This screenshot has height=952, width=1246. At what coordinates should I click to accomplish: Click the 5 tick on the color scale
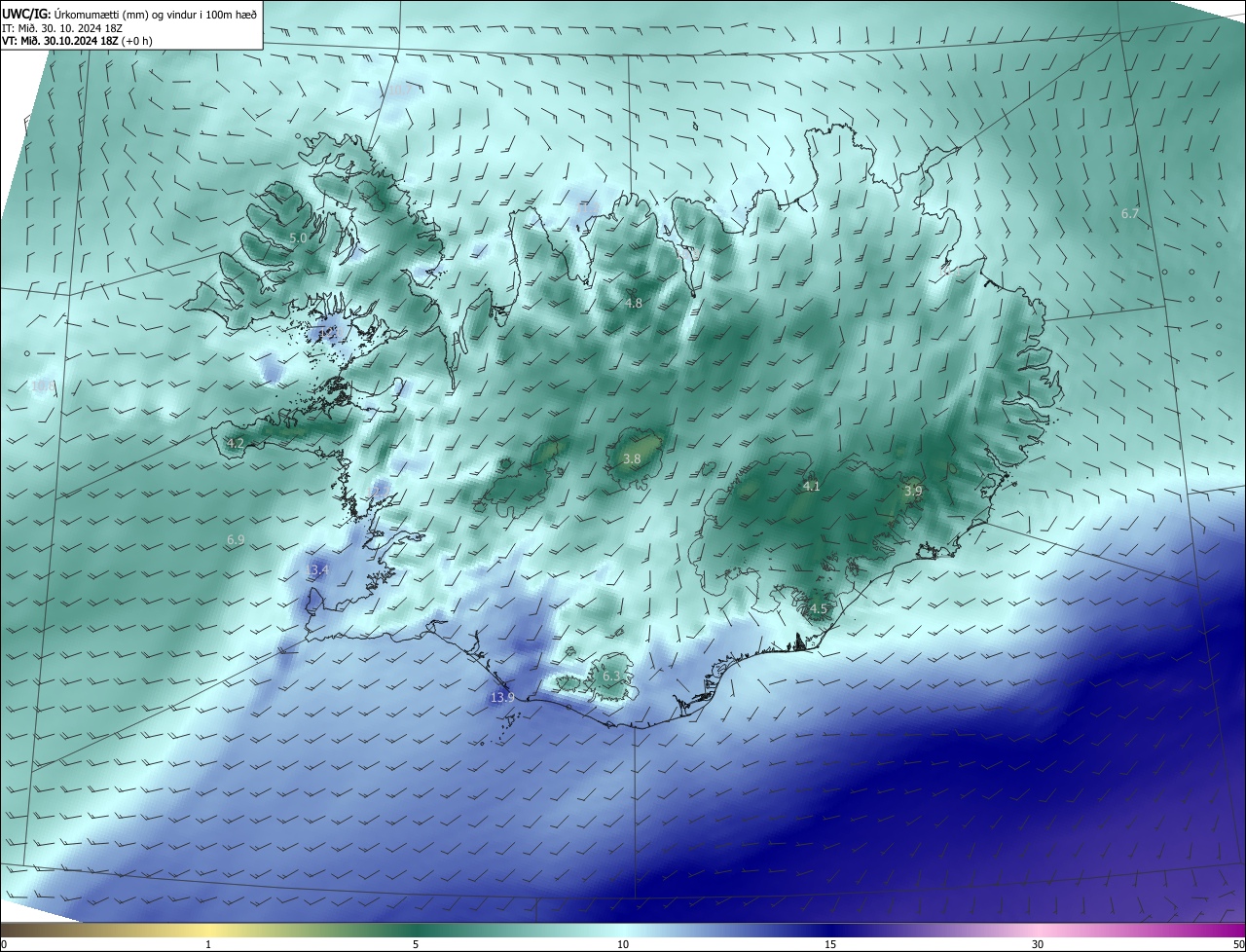(x=416, y=944)
